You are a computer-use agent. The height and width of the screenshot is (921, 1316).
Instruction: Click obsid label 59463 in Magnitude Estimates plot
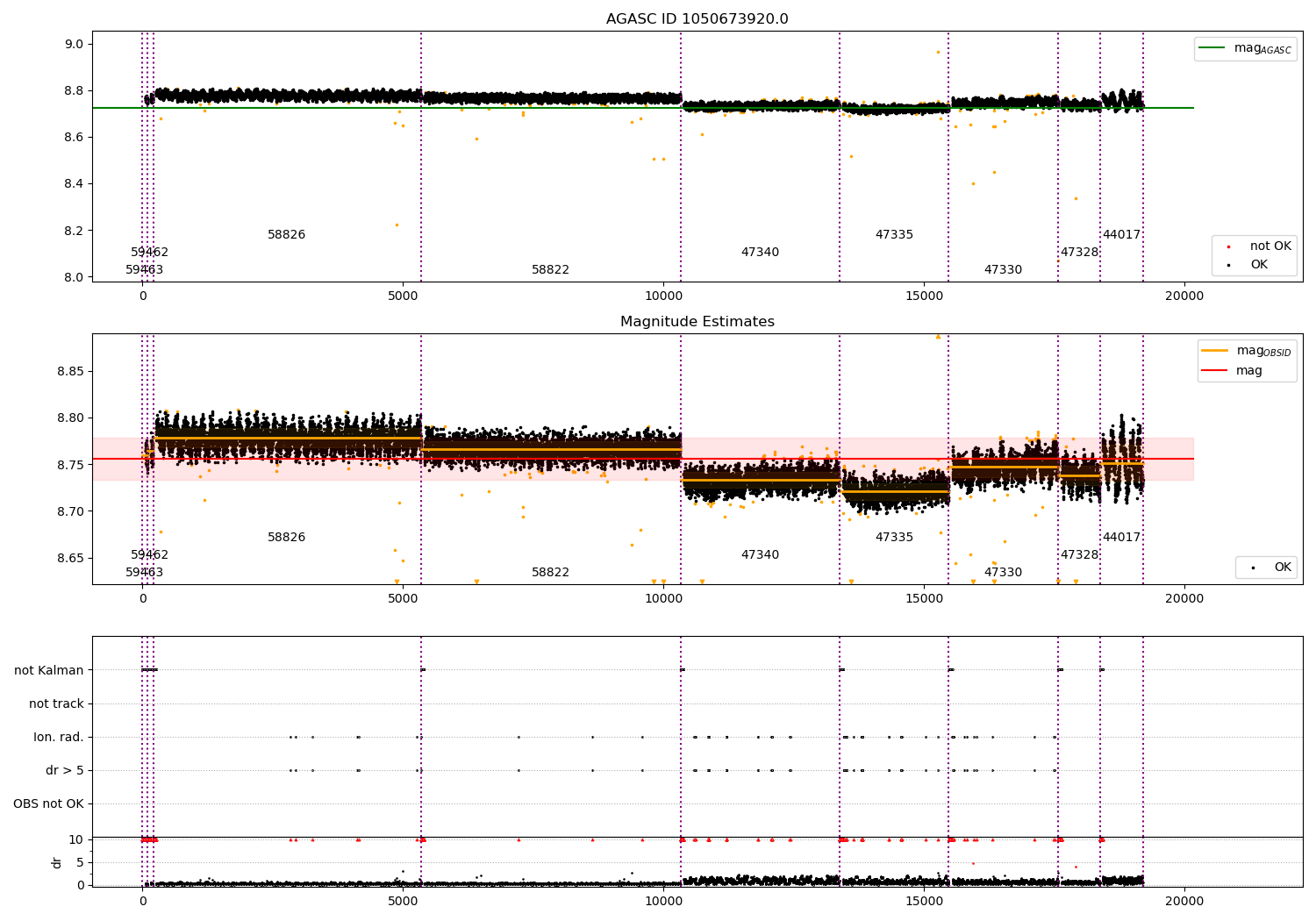click(x=144, y=573)
